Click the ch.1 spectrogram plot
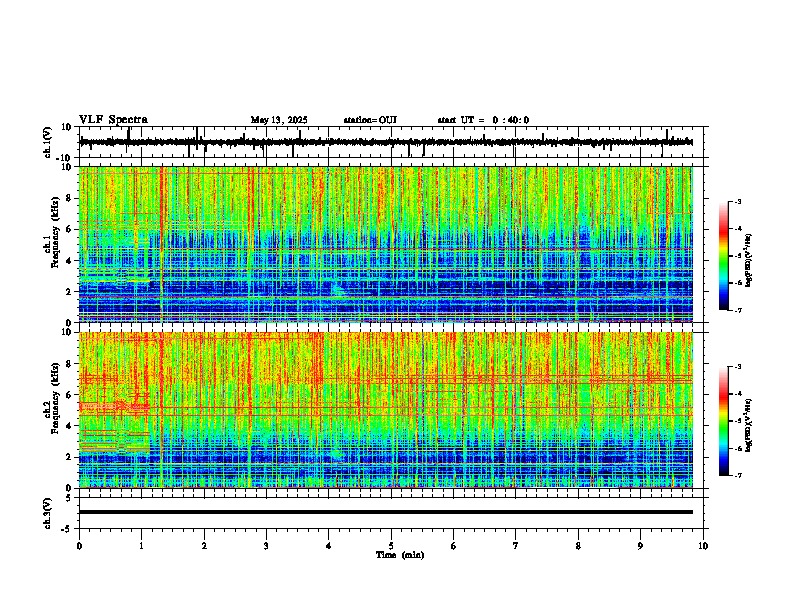Image resolution: width=792 pixels, height=612 pixels. click(x=386, y=244)
